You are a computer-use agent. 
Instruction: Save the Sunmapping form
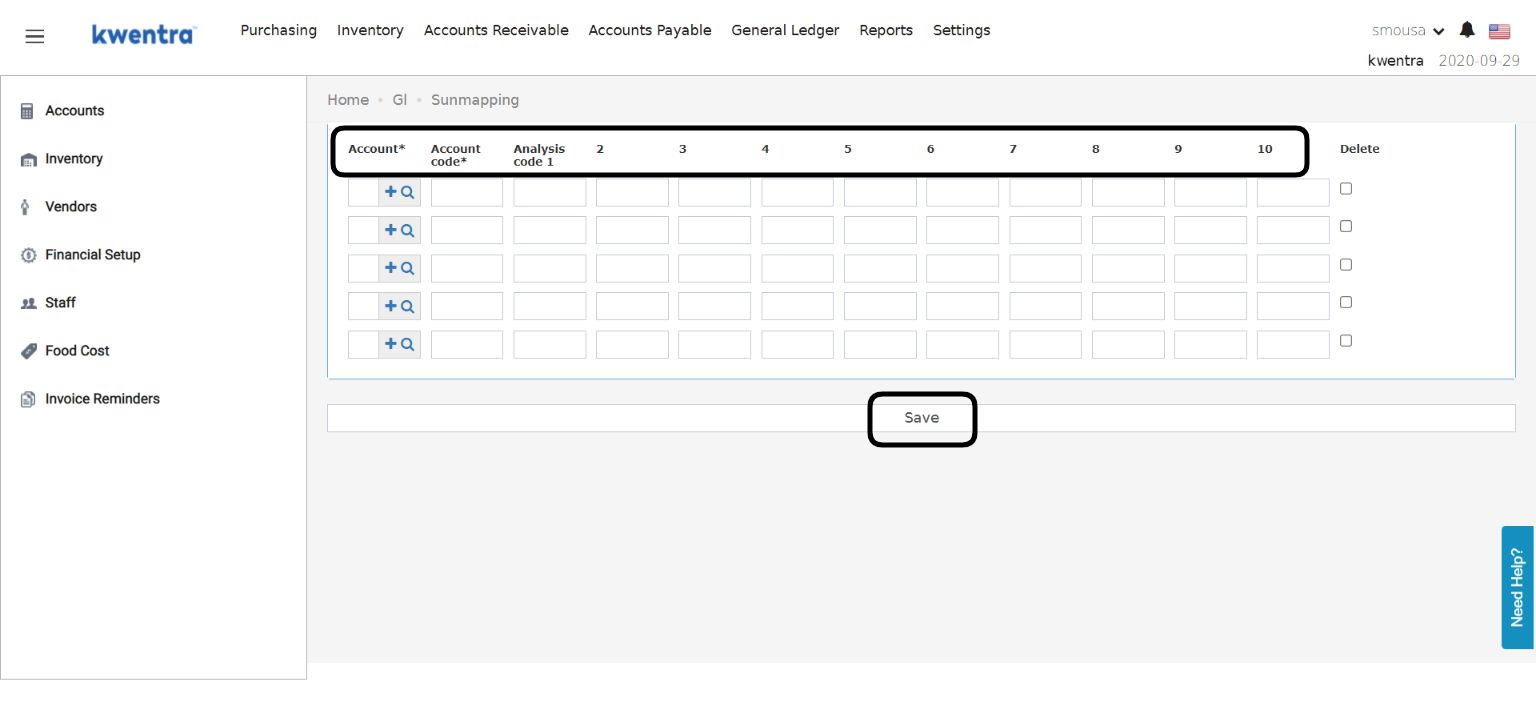coord(921,418)
